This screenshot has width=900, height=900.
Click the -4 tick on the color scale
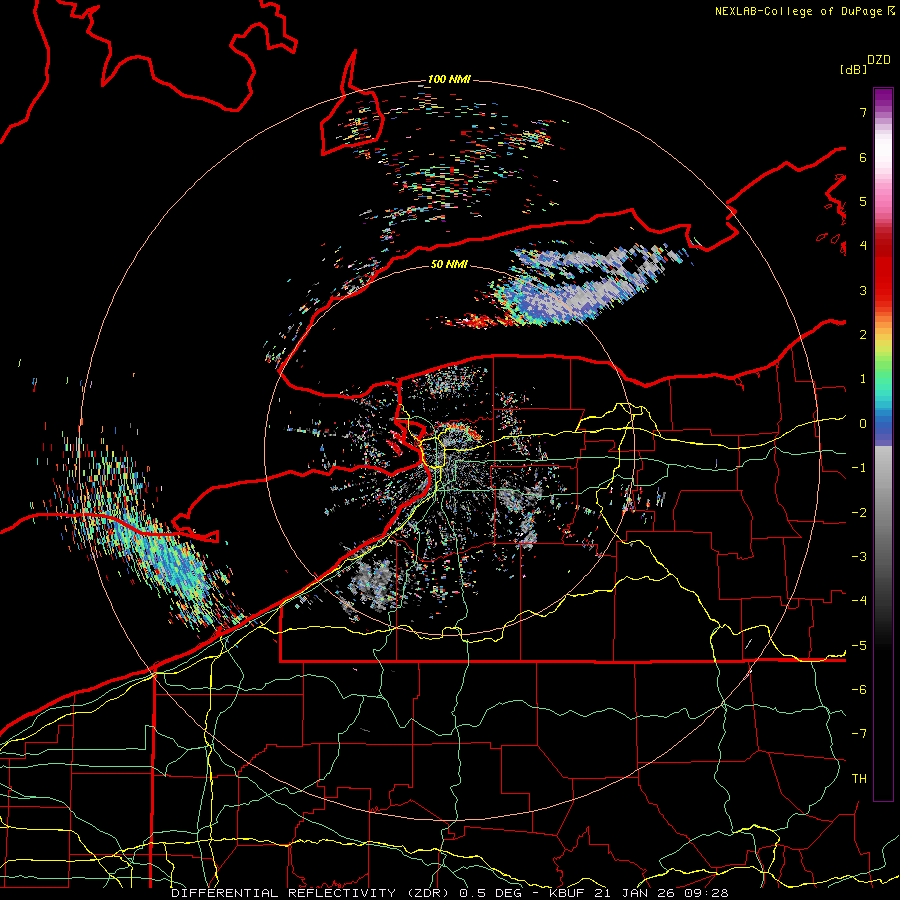pyautogui.click(x=859, y=601)
